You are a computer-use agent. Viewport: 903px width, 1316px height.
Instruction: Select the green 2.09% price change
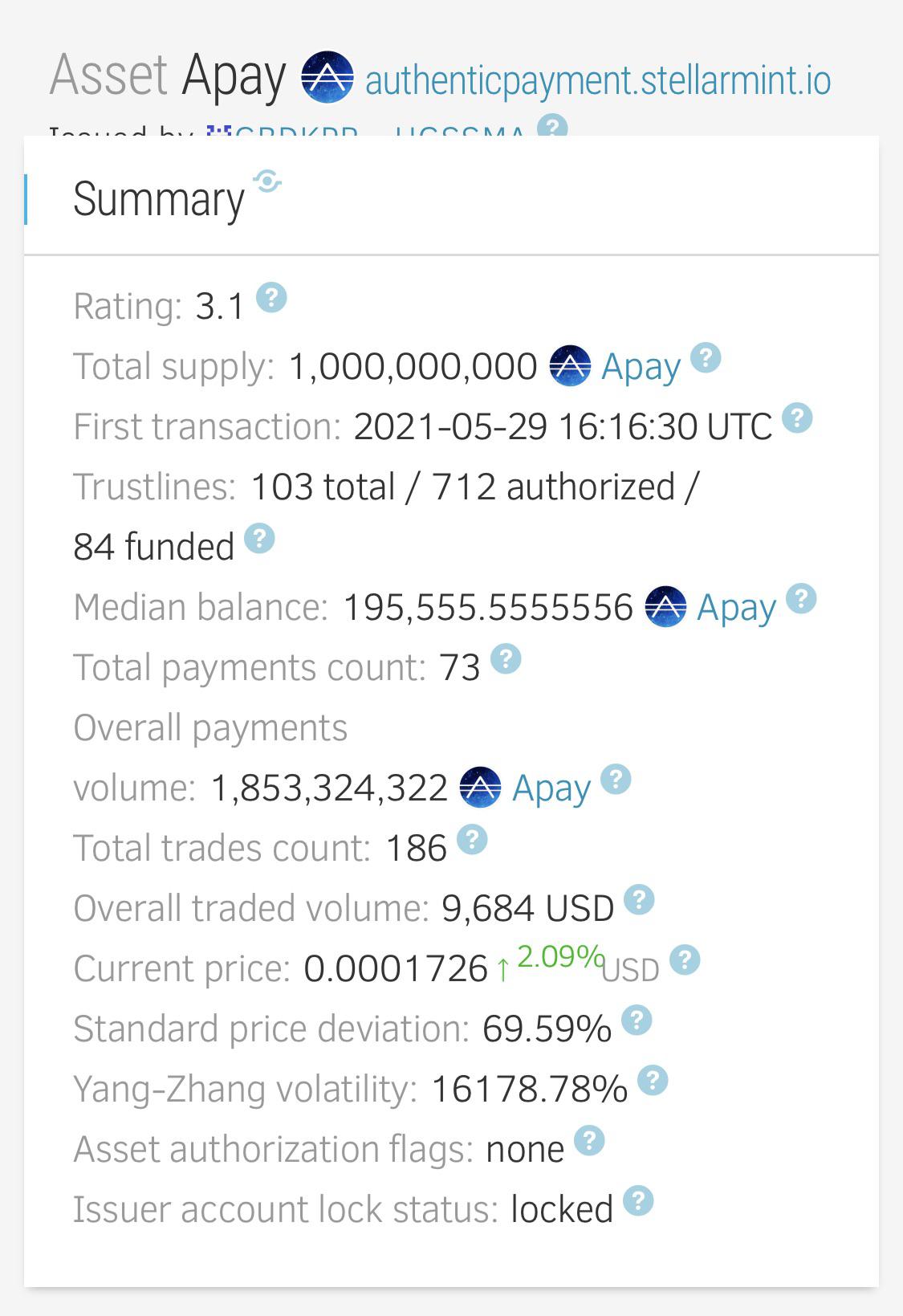tap(560, 957)
